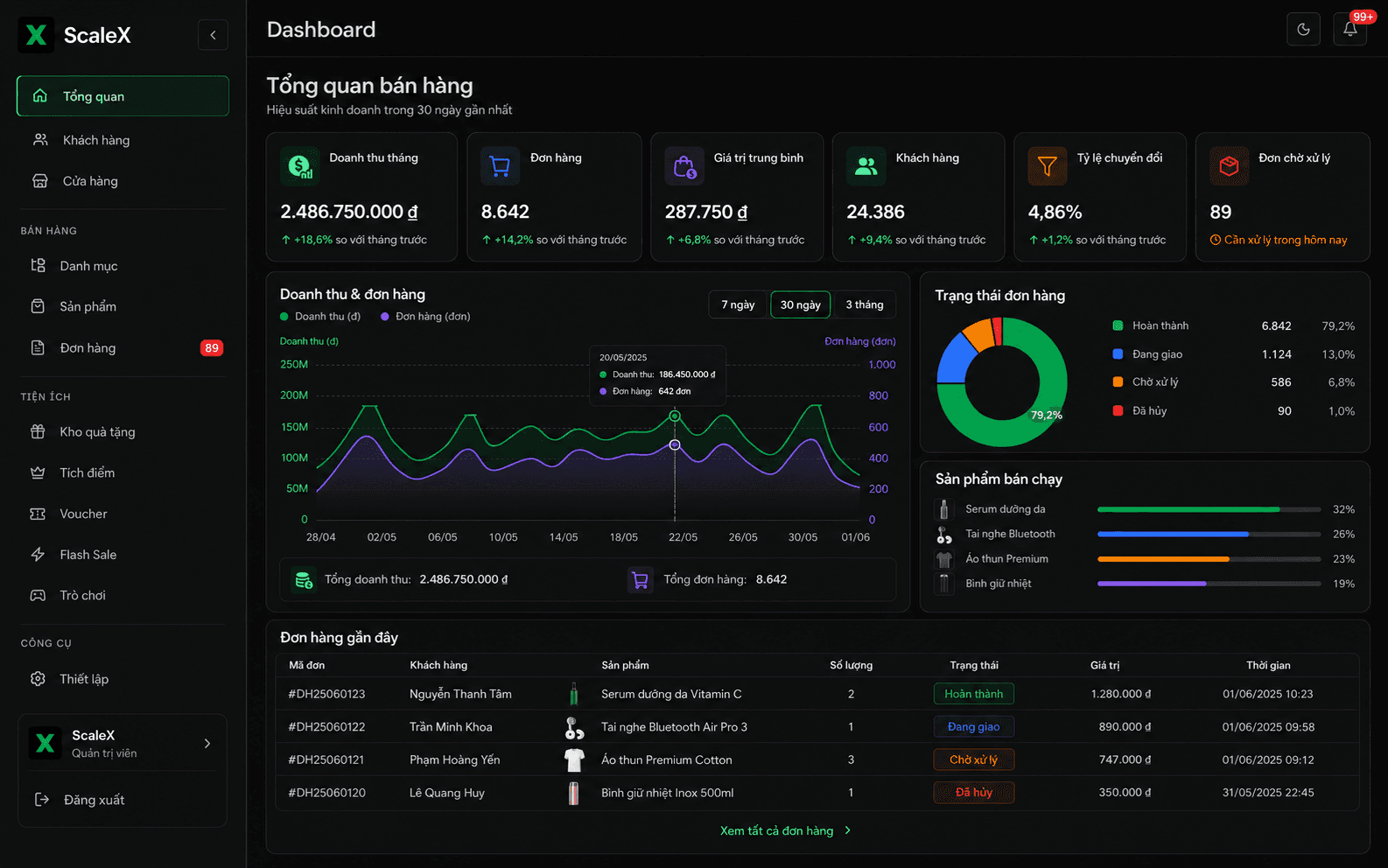This screenshot has width=1388, height=868.
Task: Click the green revenue data point on chart
Action: (675, 416)
